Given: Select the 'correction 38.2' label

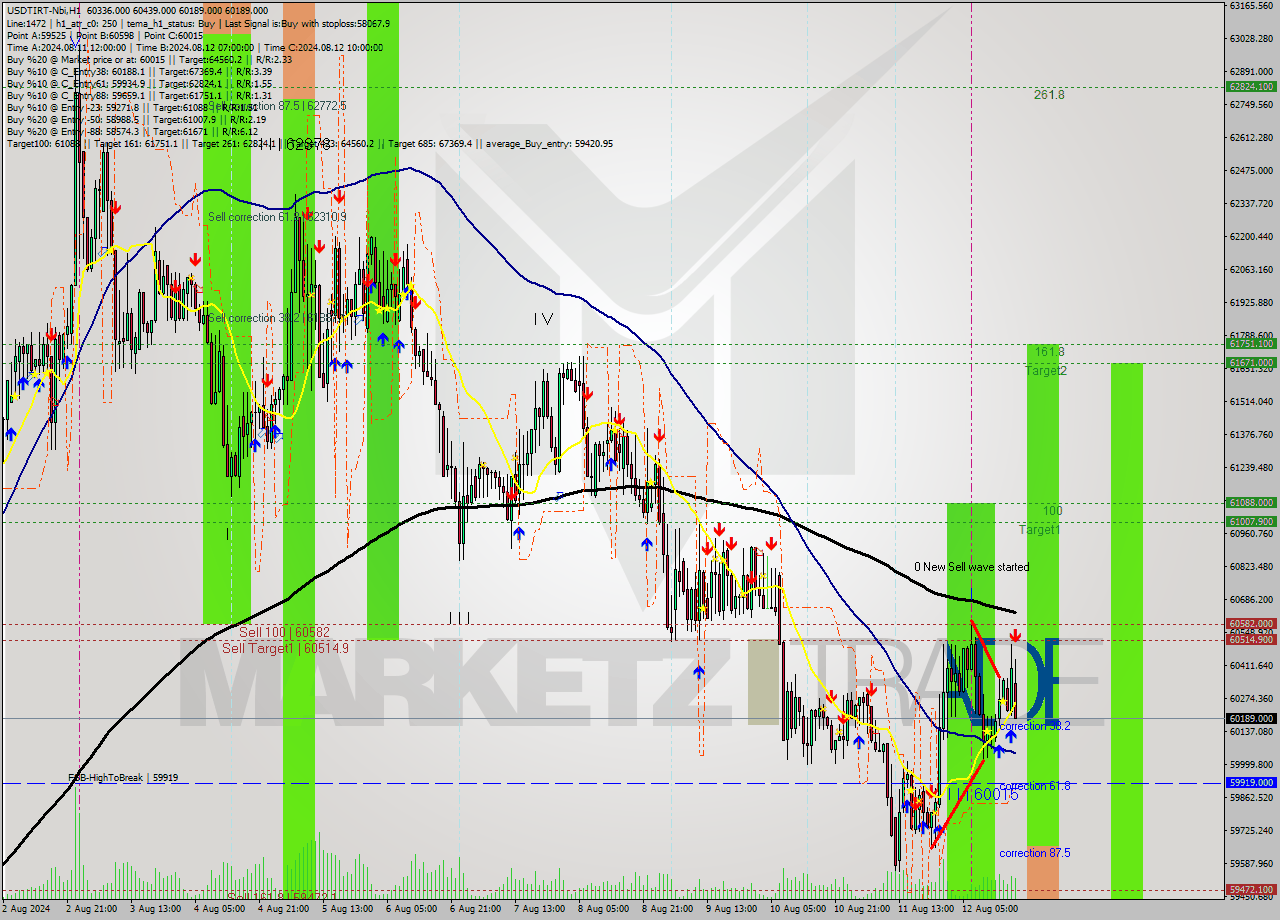Looking at the screenshot, I should pos(1035,726).
